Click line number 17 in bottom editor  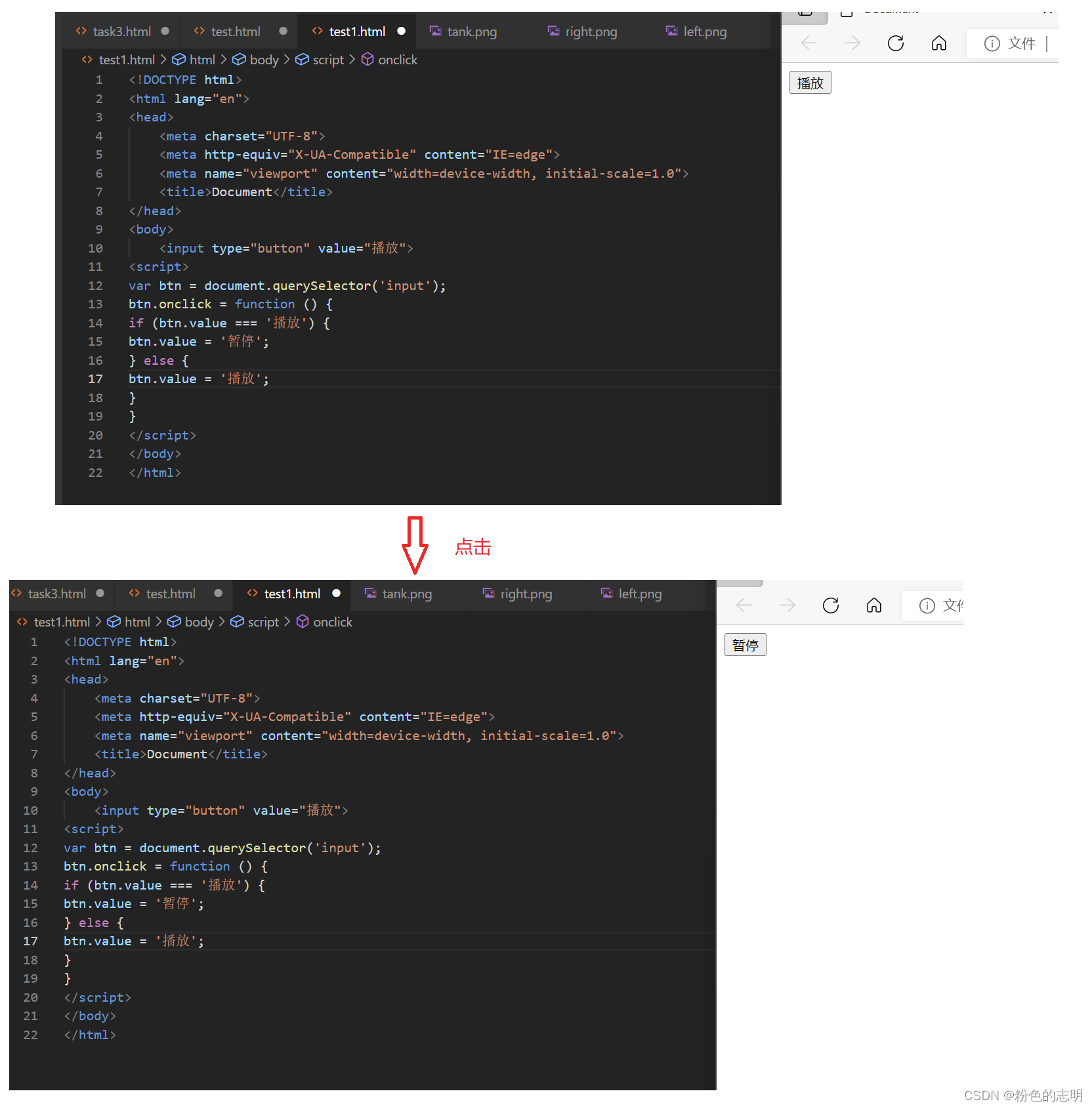(x=30, y=941)
